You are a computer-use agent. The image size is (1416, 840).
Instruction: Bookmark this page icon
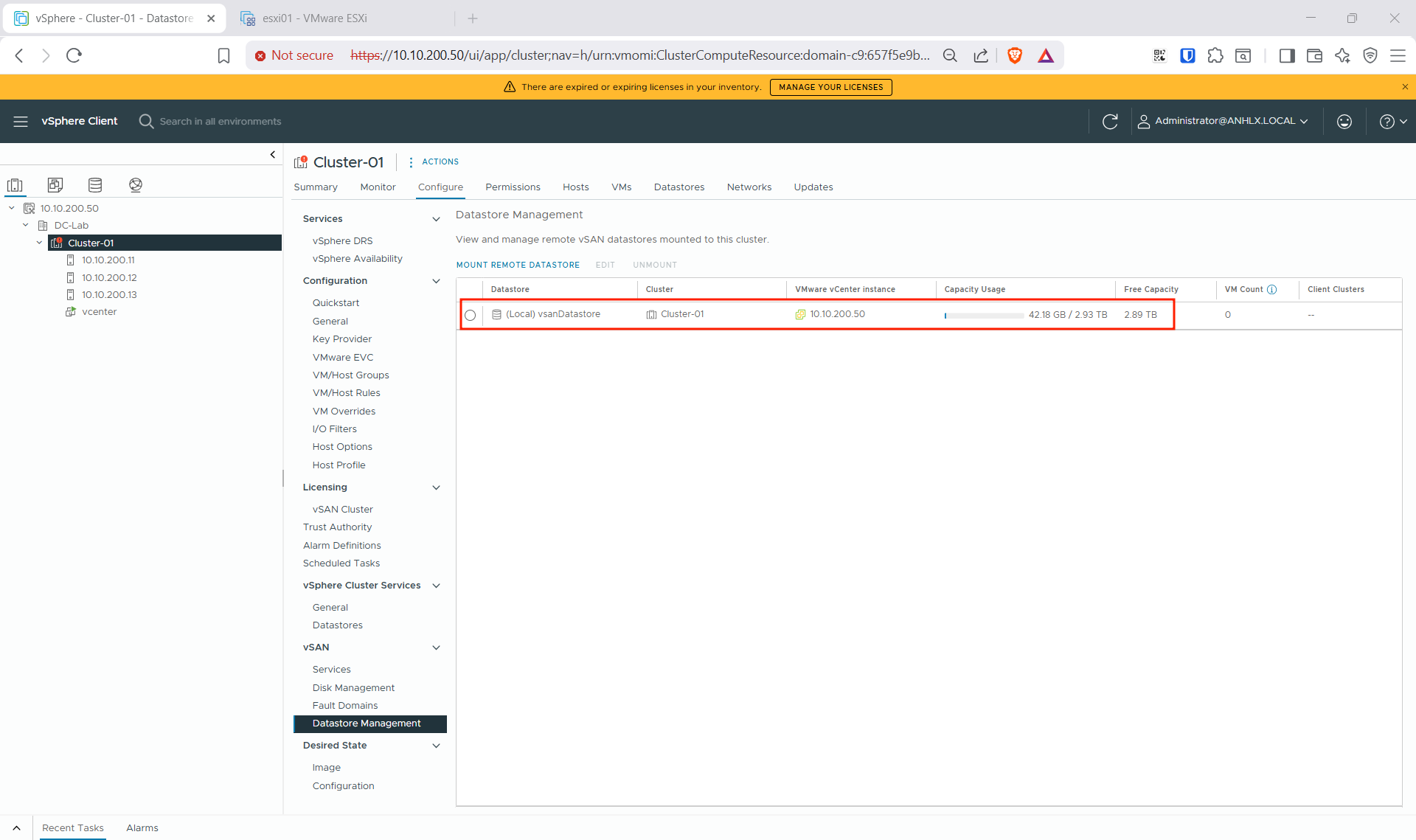pos(224,55)
